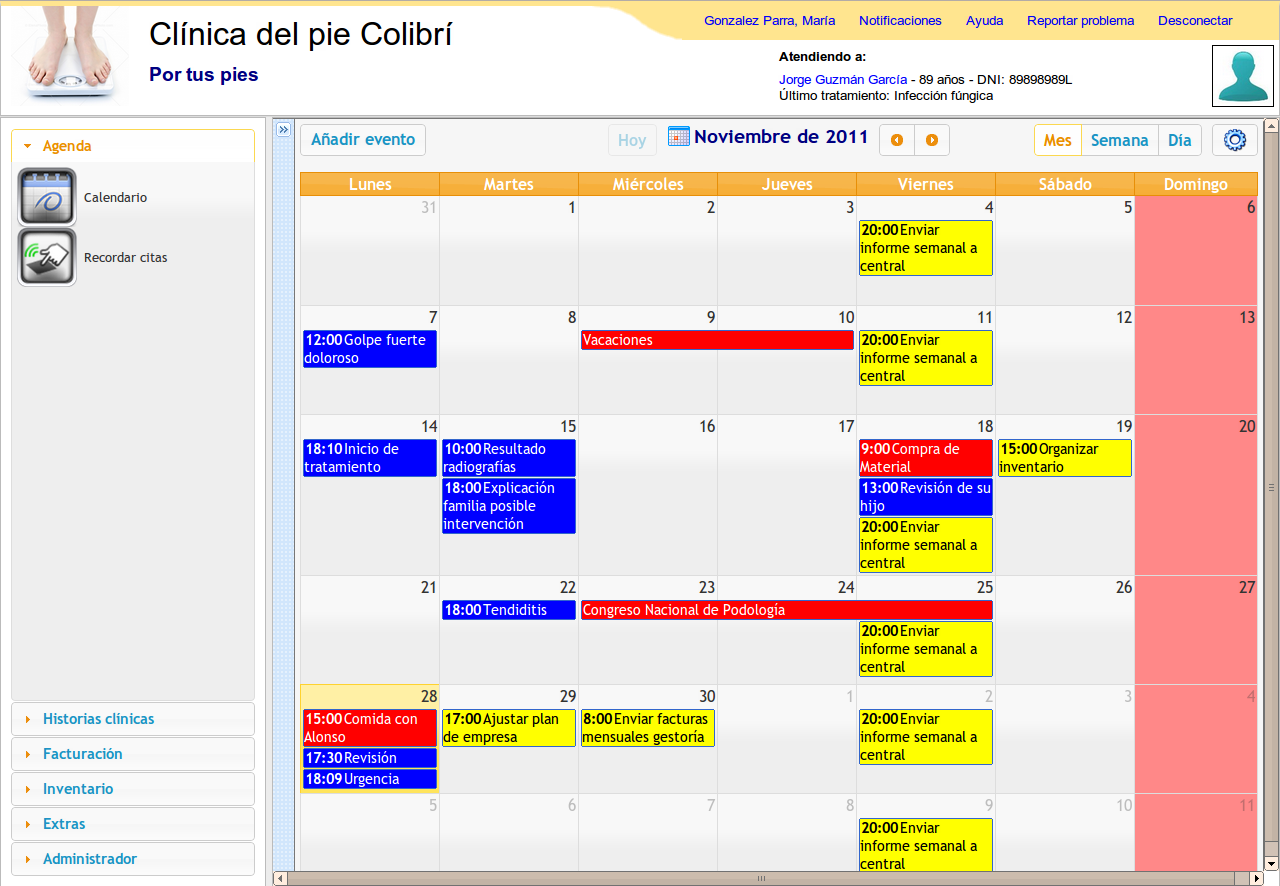The image size is (1280, 886).
Task: Open Notificaciones in the top bar
Action: coord(900,20)
